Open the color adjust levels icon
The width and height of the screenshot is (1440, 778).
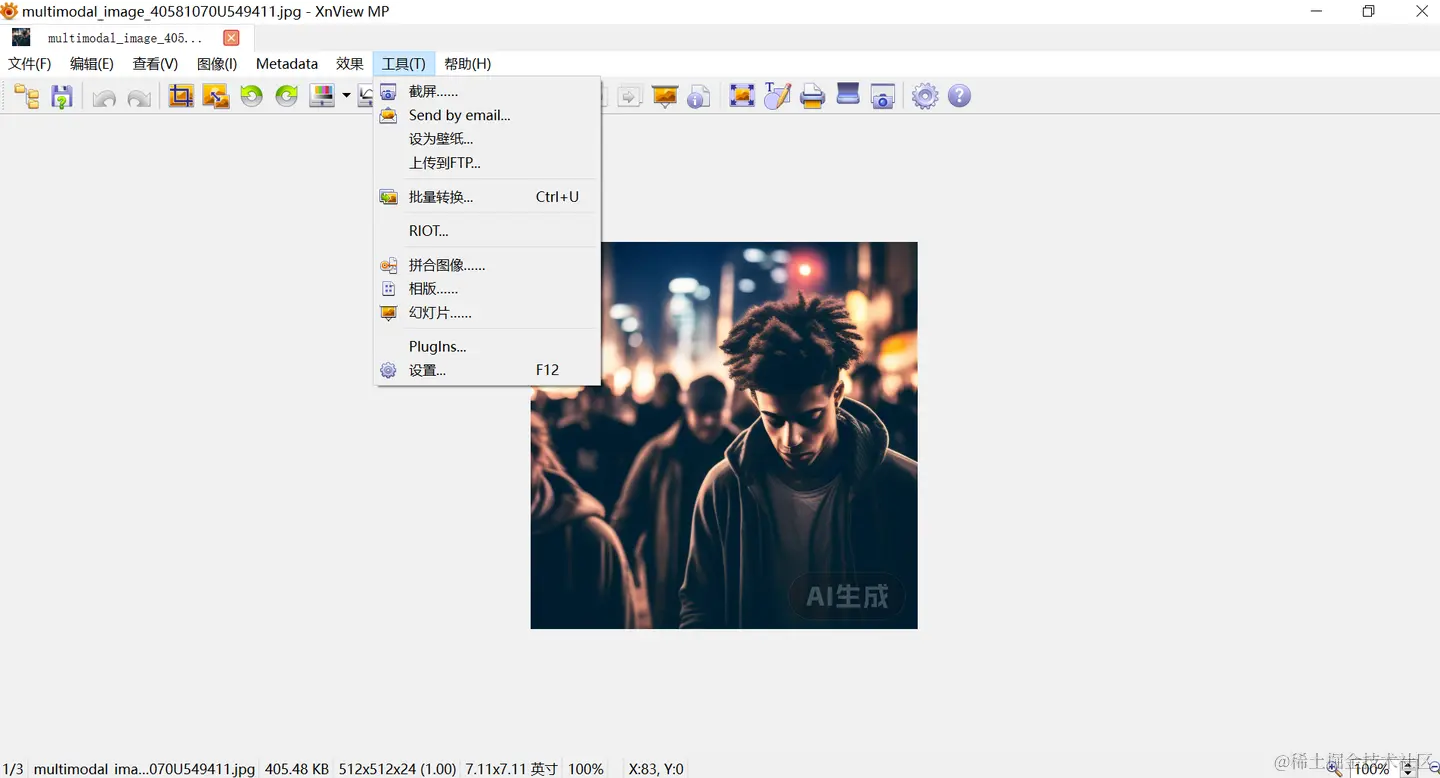[x=322, y=96]
